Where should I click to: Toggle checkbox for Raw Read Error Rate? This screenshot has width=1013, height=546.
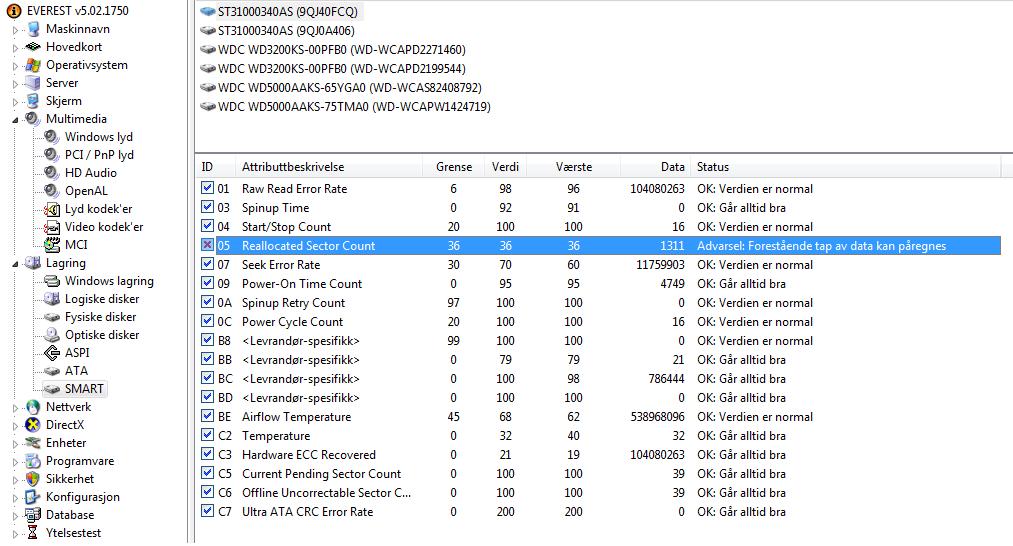click(x=207, y=188)
